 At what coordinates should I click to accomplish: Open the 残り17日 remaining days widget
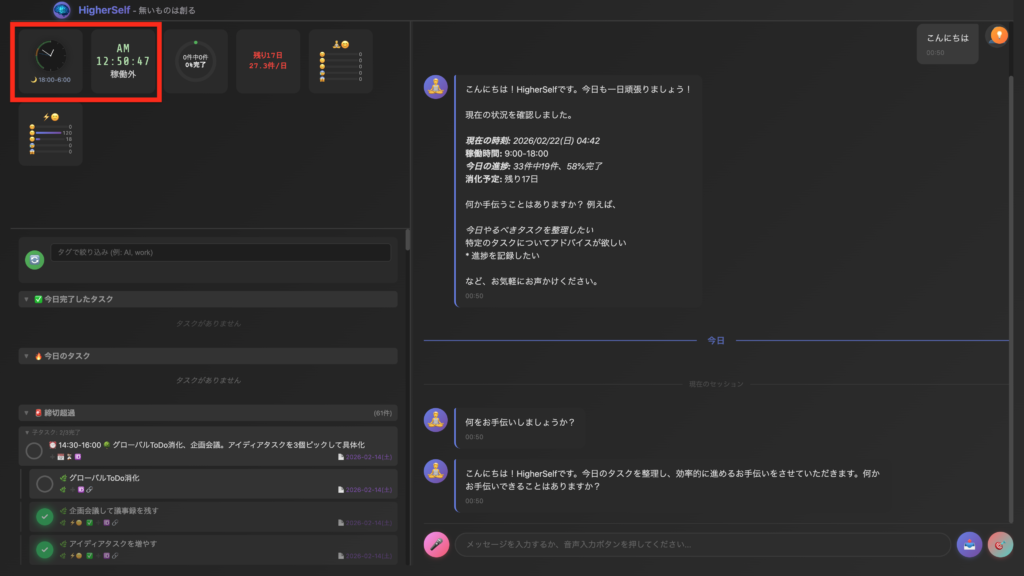click(268, 61)
